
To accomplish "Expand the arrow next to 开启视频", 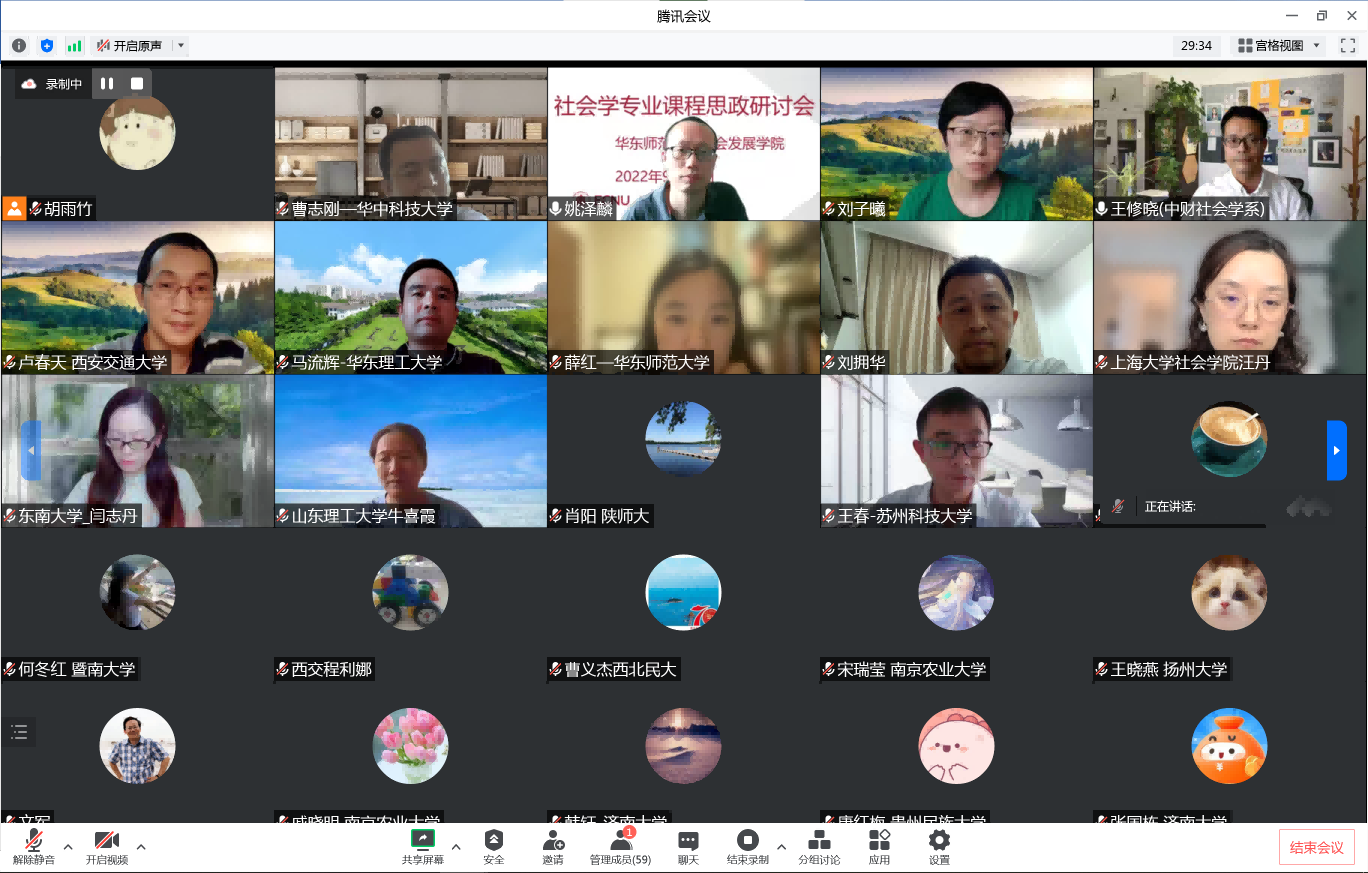I will coord(141,847).
